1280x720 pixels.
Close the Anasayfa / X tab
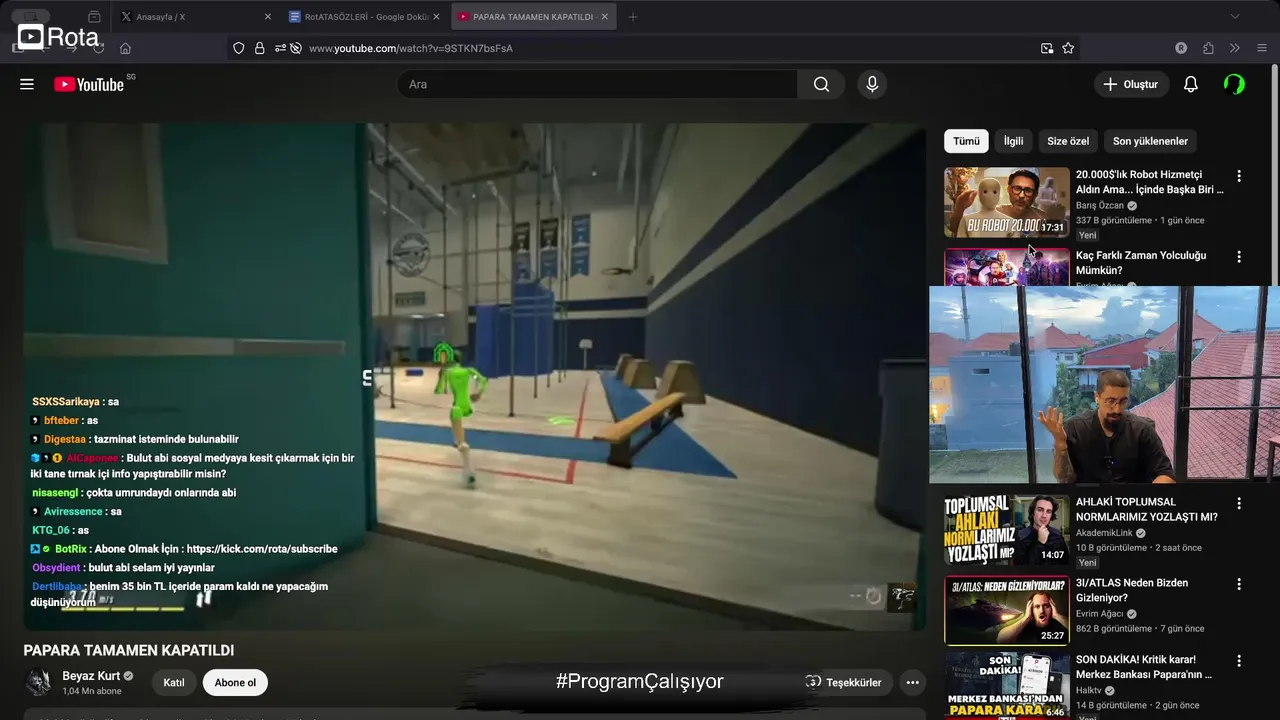267,17
